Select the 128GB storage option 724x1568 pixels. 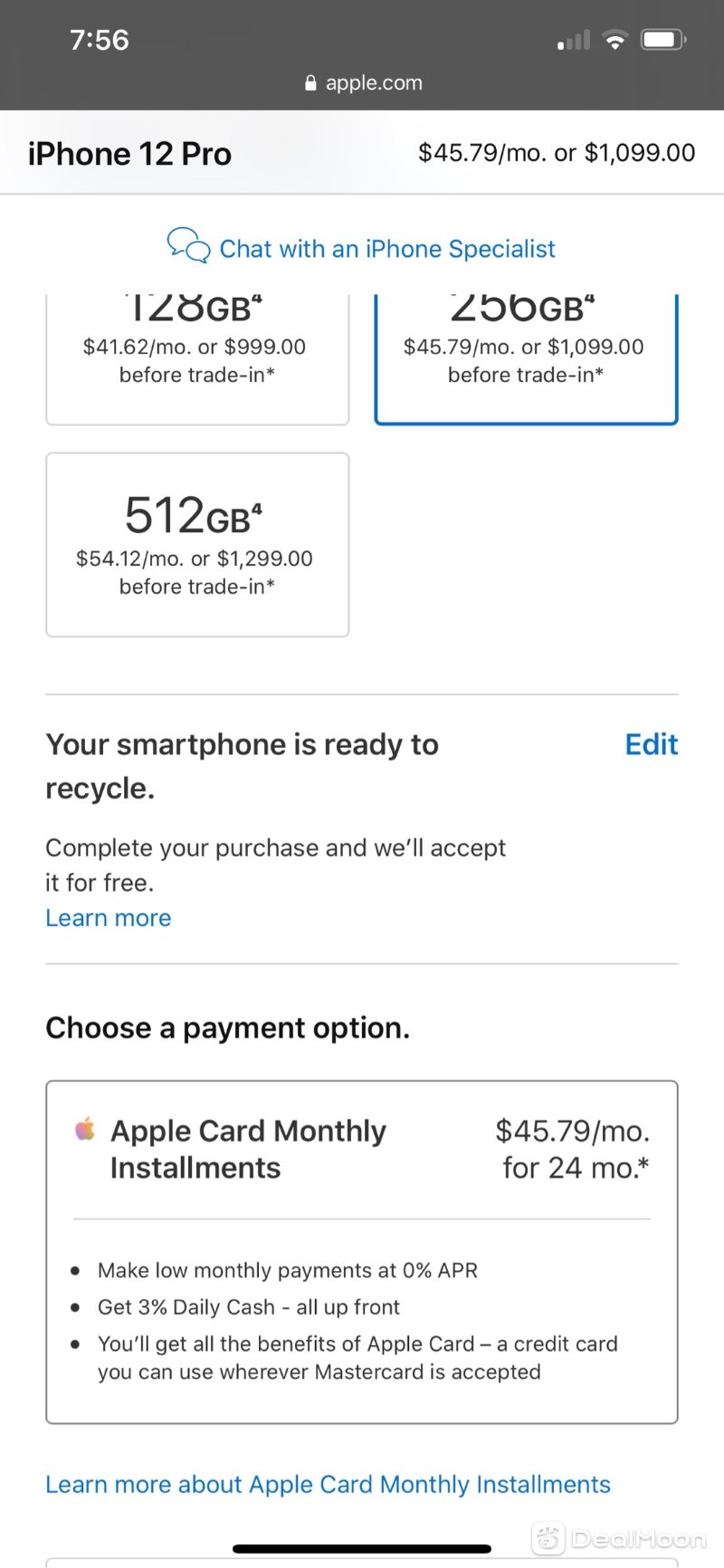click(197, 359)
